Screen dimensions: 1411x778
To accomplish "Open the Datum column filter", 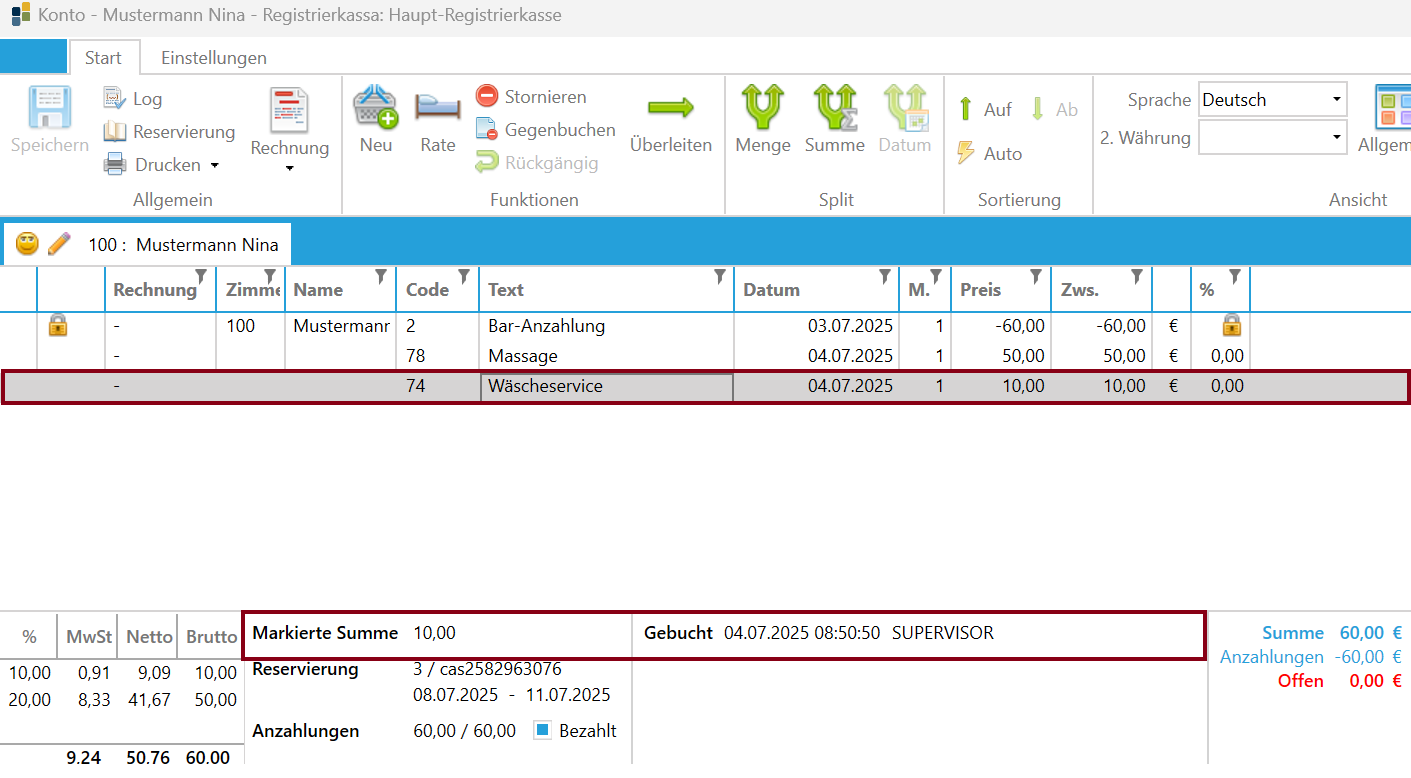I will pos(884,277).
